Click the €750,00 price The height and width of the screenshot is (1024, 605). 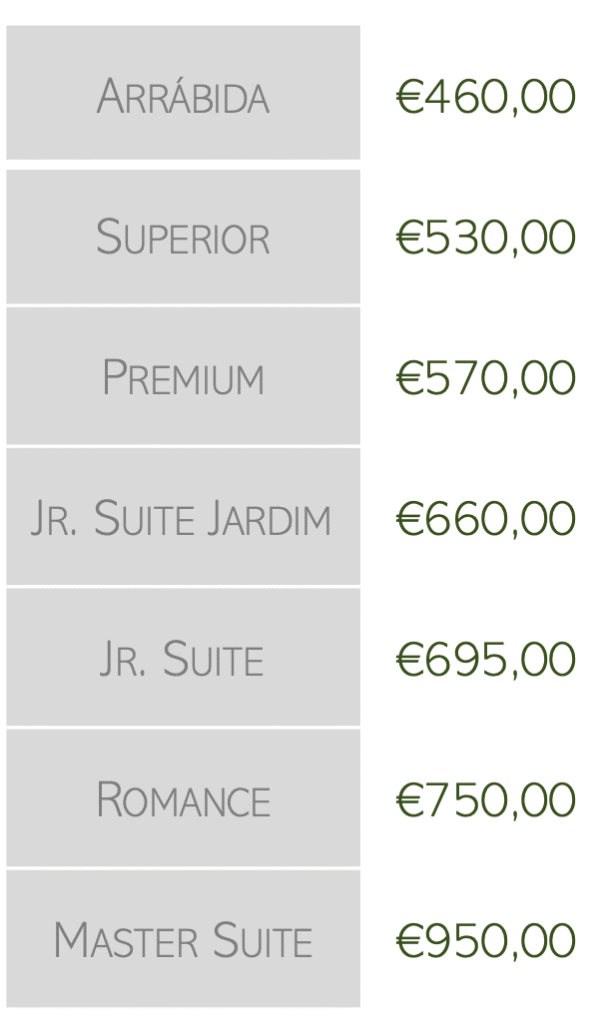point(486,800)
